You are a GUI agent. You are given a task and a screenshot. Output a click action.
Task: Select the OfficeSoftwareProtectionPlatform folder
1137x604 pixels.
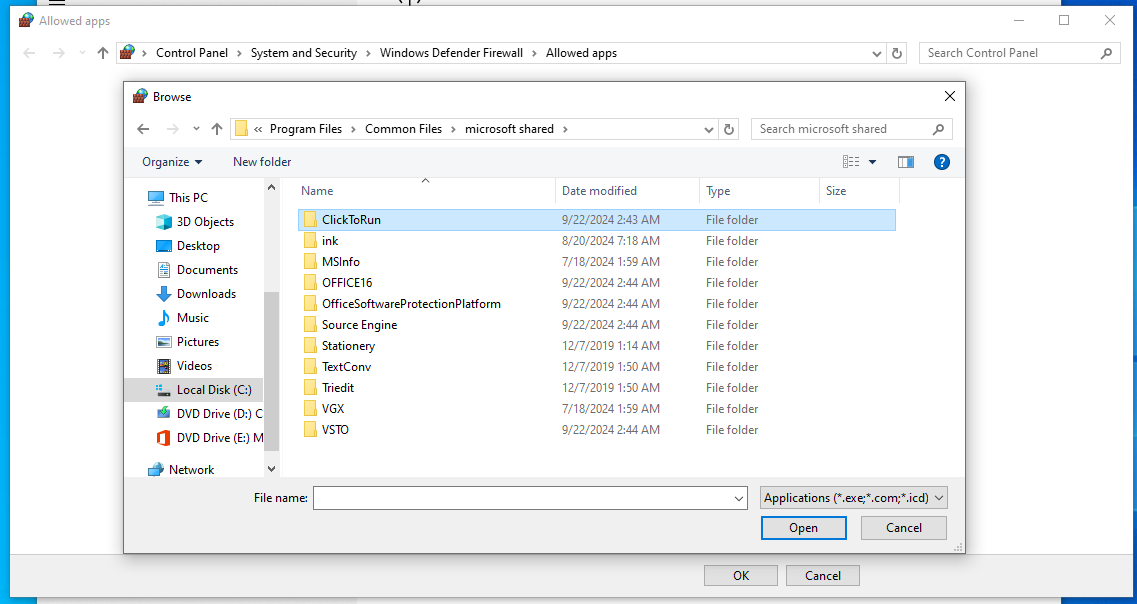pyautogui.click(x=411, y=304)
